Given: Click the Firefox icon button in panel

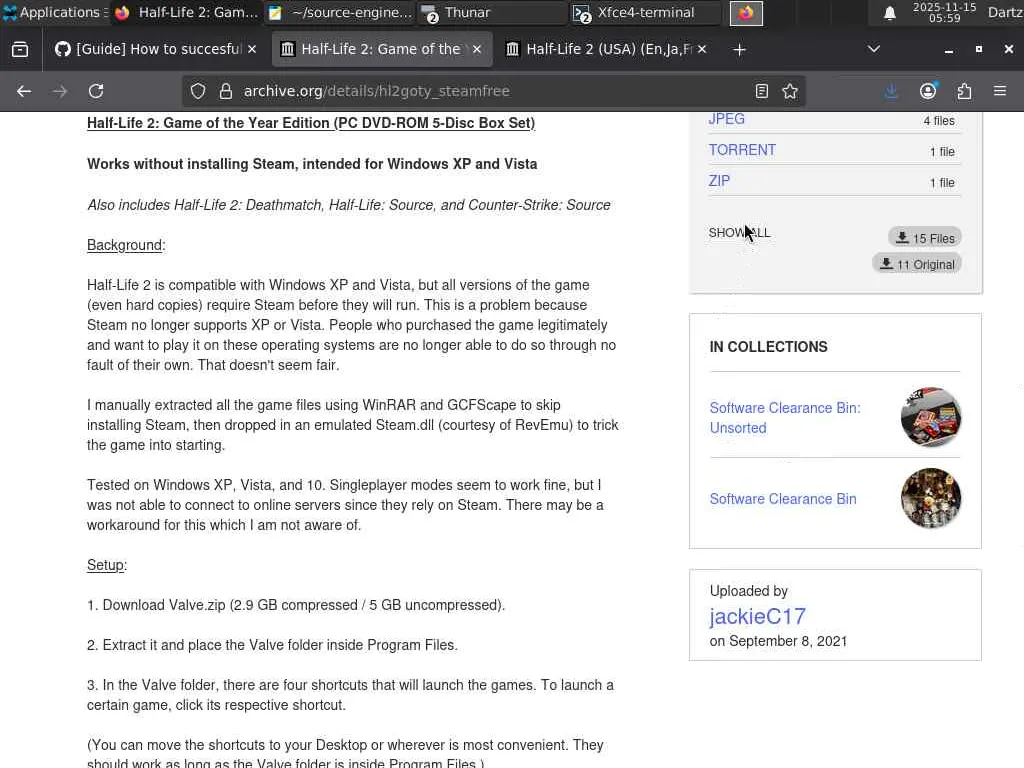Looking at the screenshot, I should pos(746,13).
